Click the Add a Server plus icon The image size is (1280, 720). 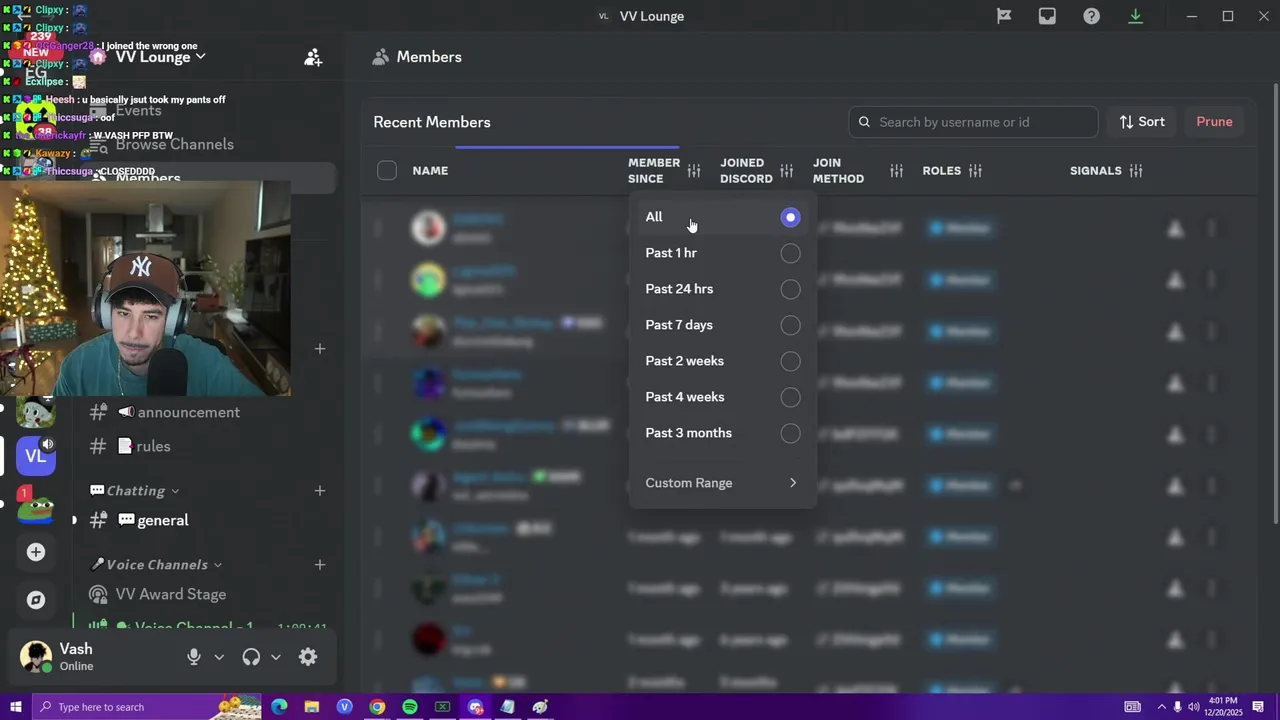point(36,552)
